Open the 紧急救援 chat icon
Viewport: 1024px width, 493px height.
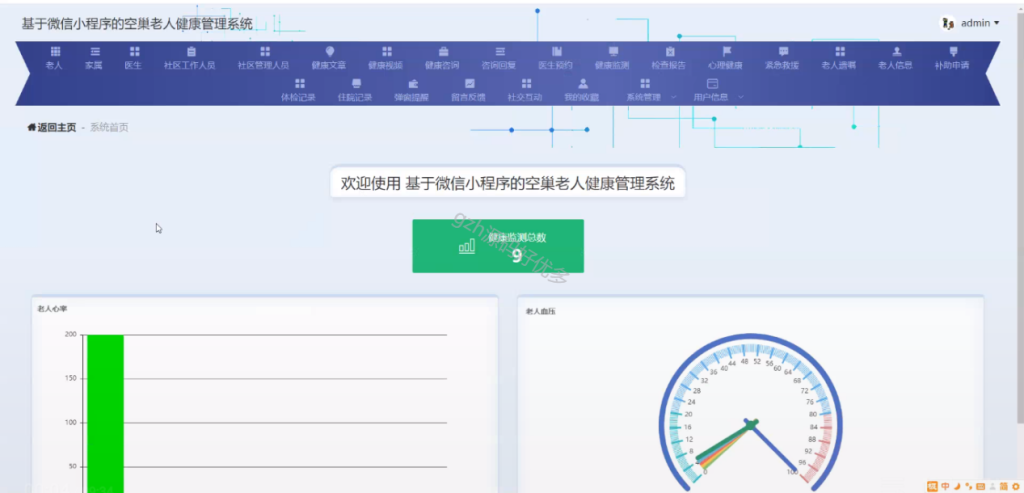click(x=783, y=52)
